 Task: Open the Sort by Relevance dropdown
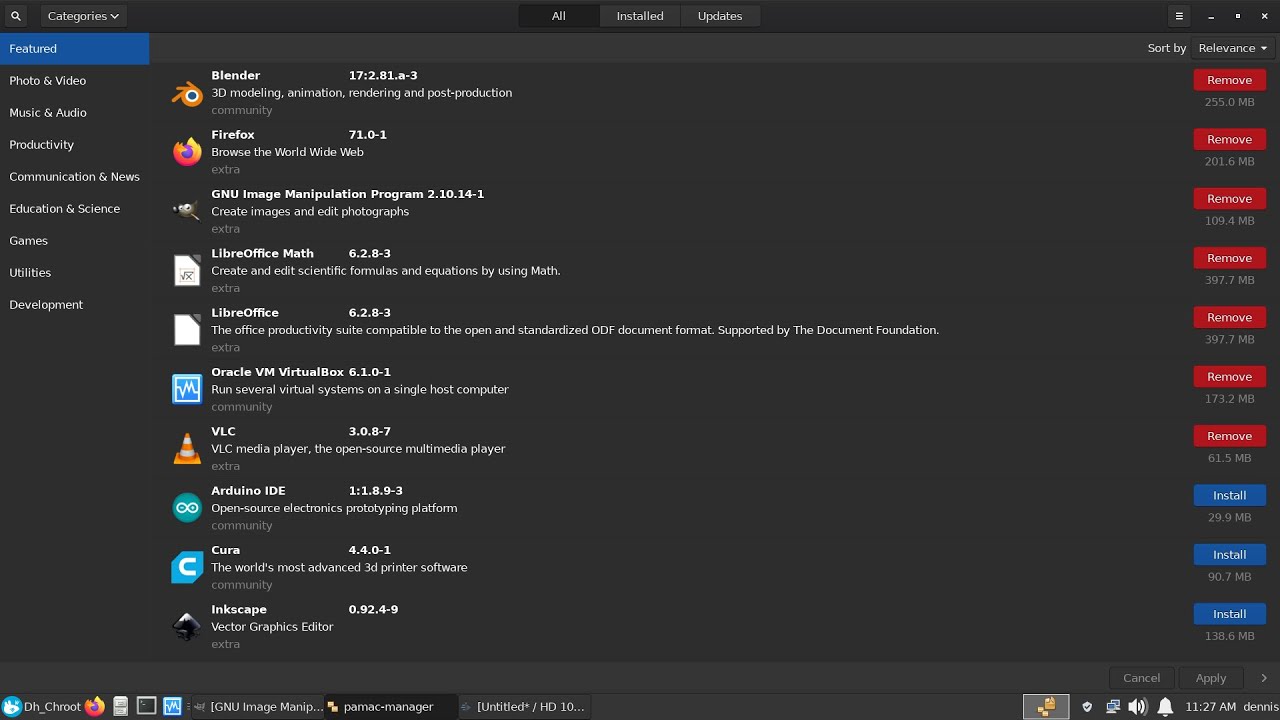1233,48
